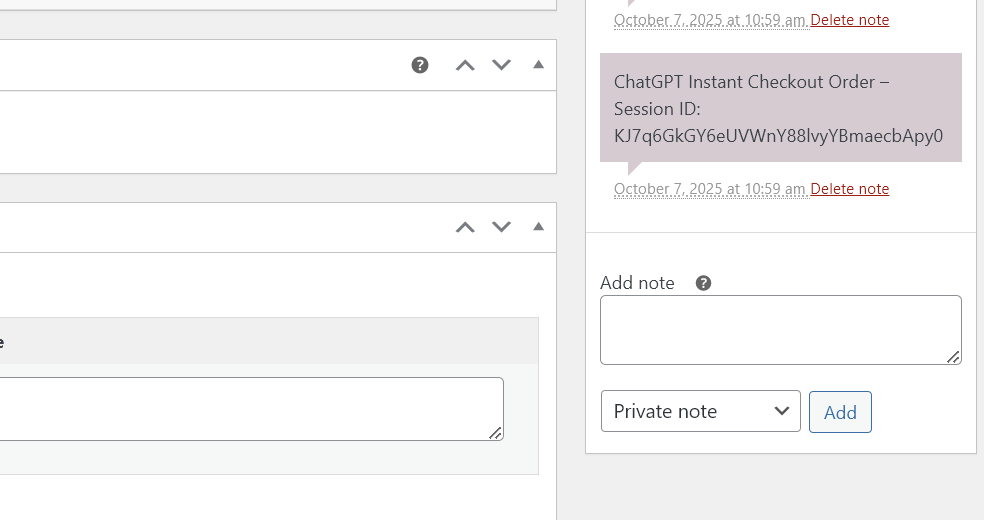The height and width of the screenshot is (520, 984).
Task: Click inside the wide left textarea
Action: [x=250, y=408]
